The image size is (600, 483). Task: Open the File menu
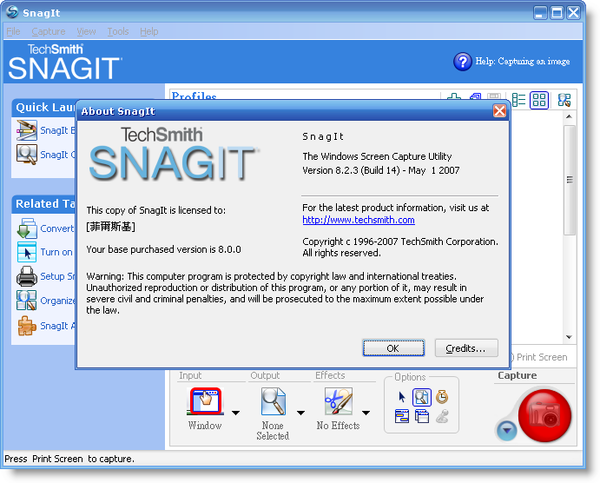[x=13, y=32]
